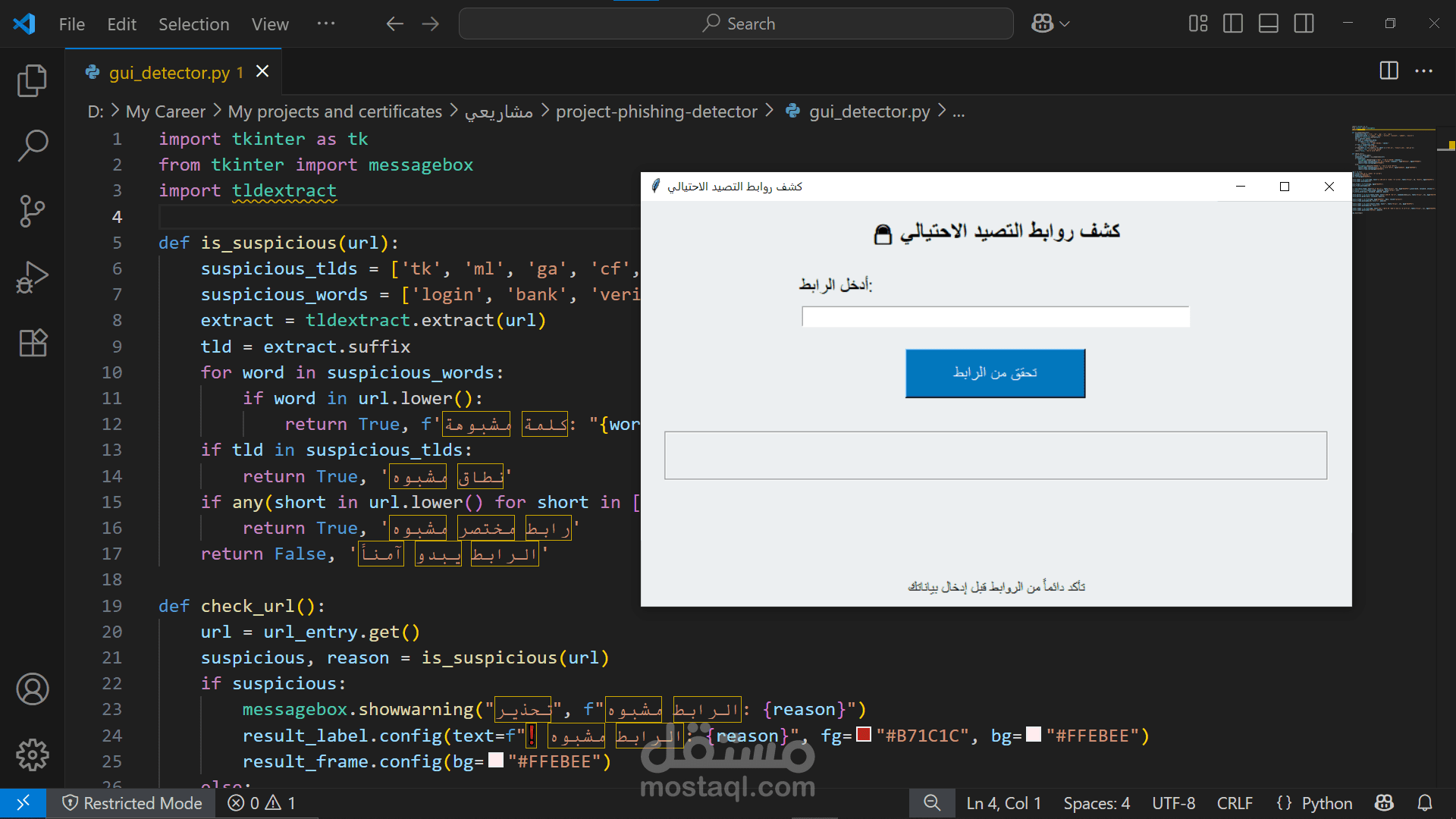Click My Career breadcrumb

click(165, 111)
